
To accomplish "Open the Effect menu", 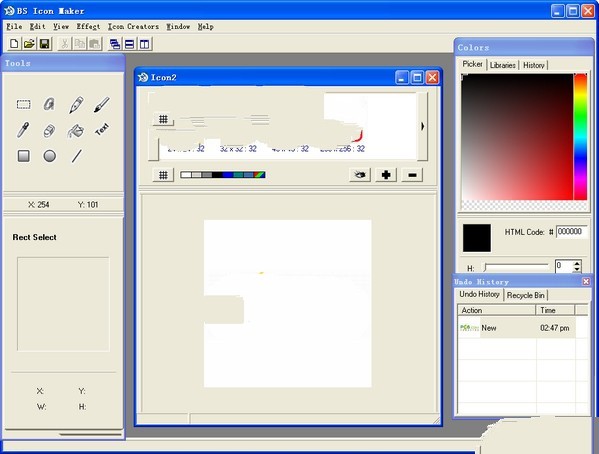I will point(88,26).
